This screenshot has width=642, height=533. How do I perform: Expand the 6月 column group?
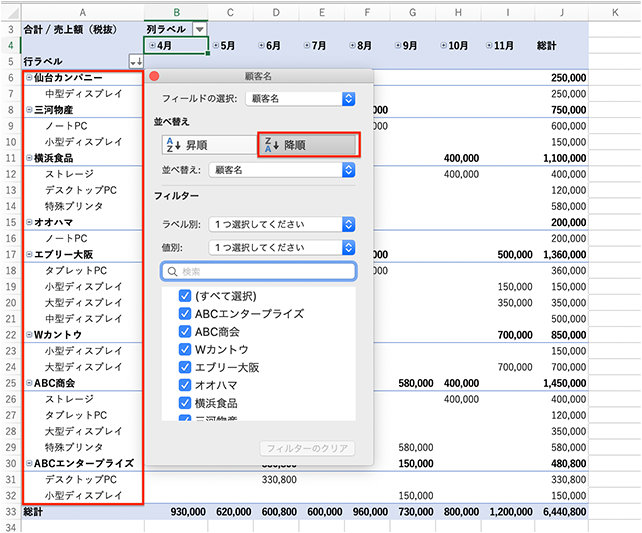click(261, 45)
